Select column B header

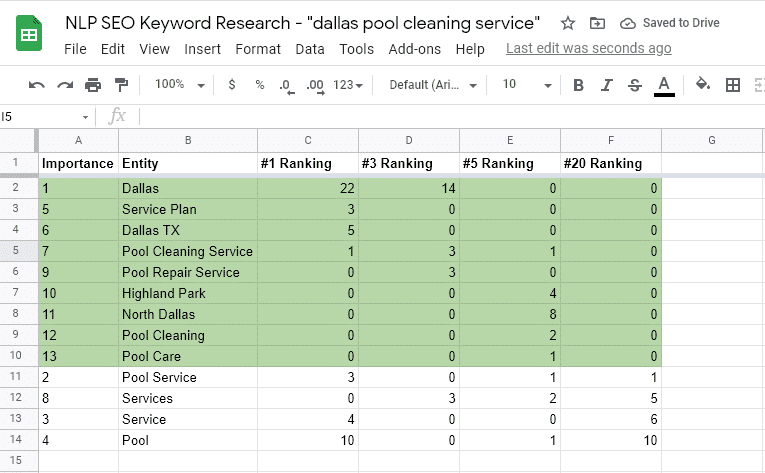188,141
